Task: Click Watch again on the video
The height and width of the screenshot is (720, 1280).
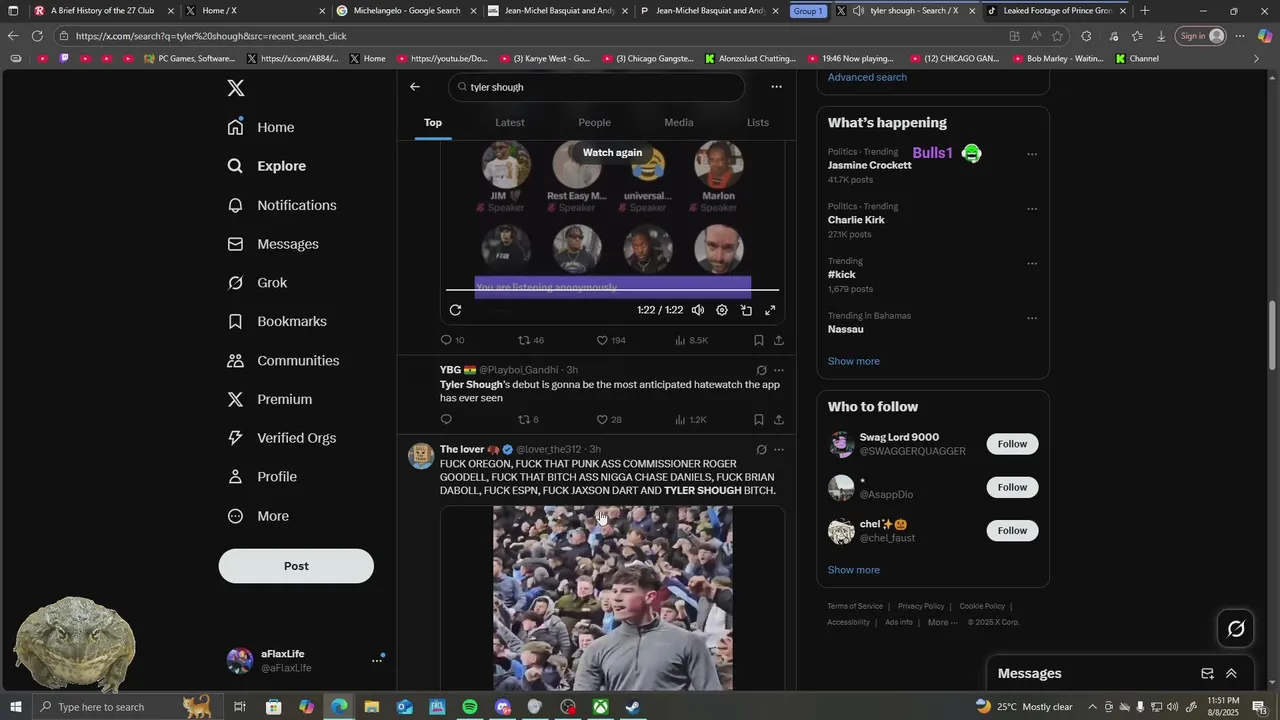Action: (x=612, y=153)
